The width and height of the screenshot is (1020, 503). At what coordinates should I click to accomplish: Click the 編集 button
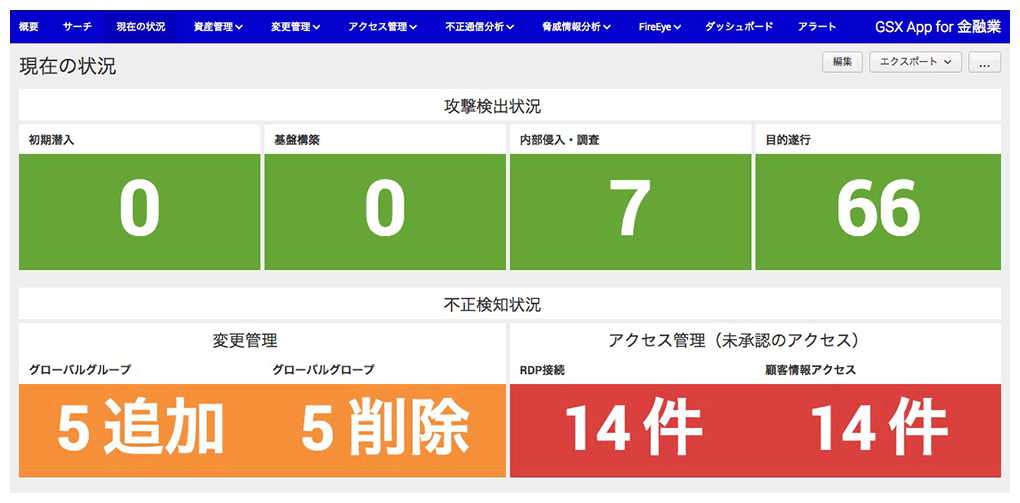842,63
